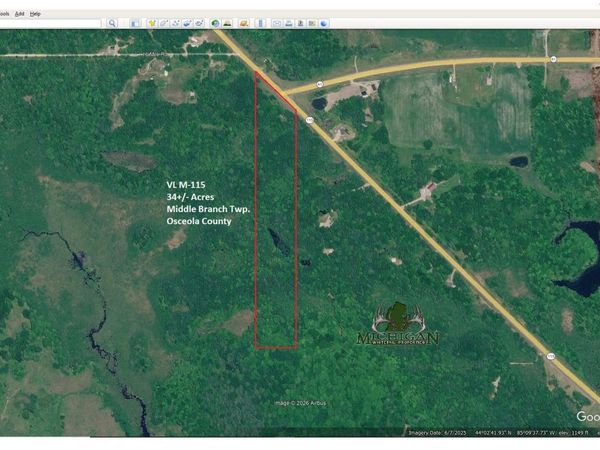Select the Add Path tool

(176, 23)
